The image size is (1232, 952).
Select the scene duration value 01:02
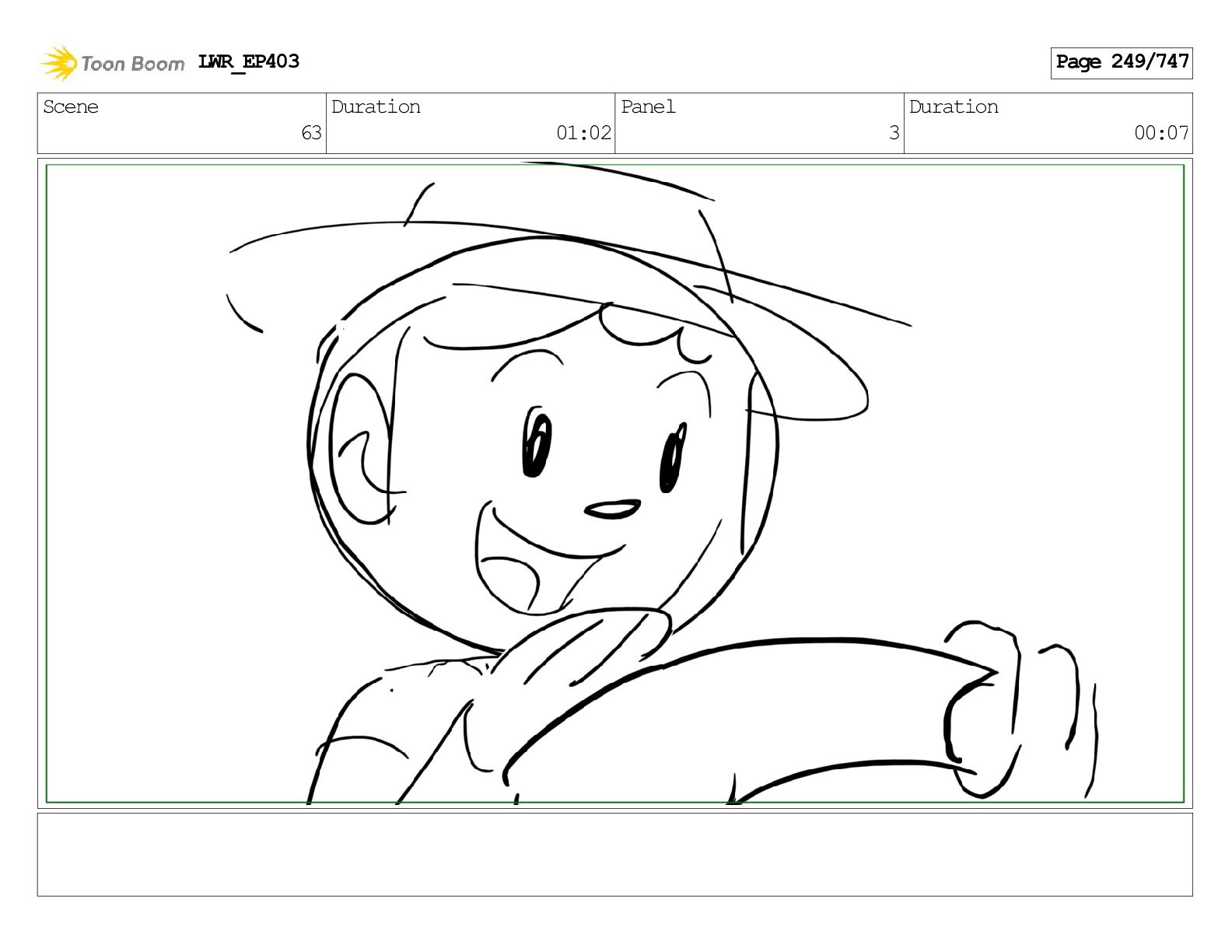click(583, 133)
